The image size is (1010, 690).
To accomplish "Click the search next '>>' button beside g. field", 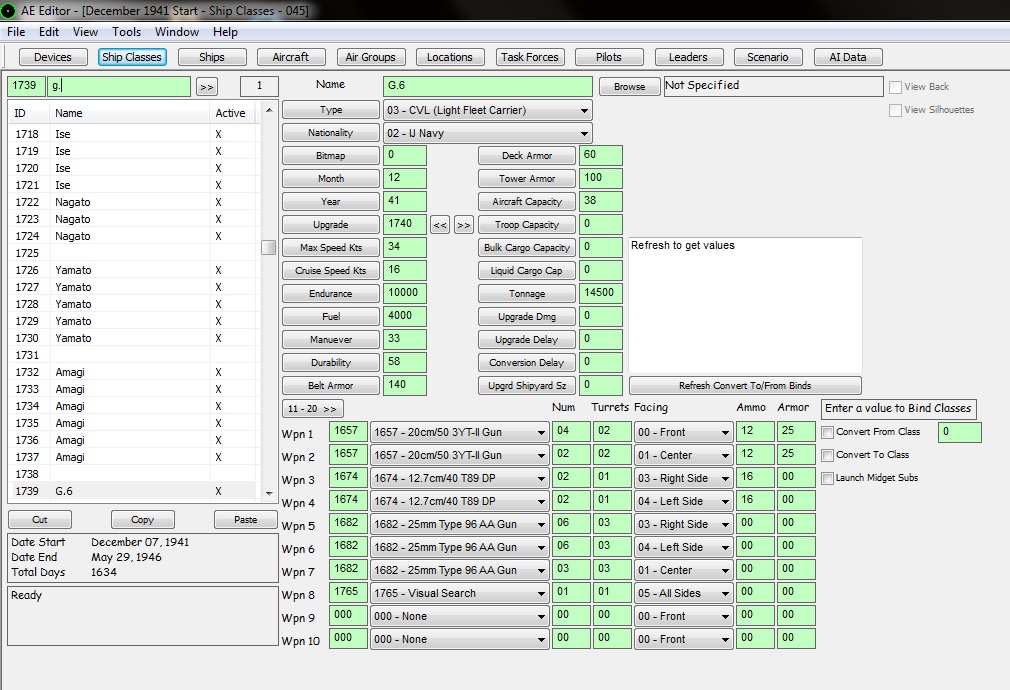I will coord(206,87).
